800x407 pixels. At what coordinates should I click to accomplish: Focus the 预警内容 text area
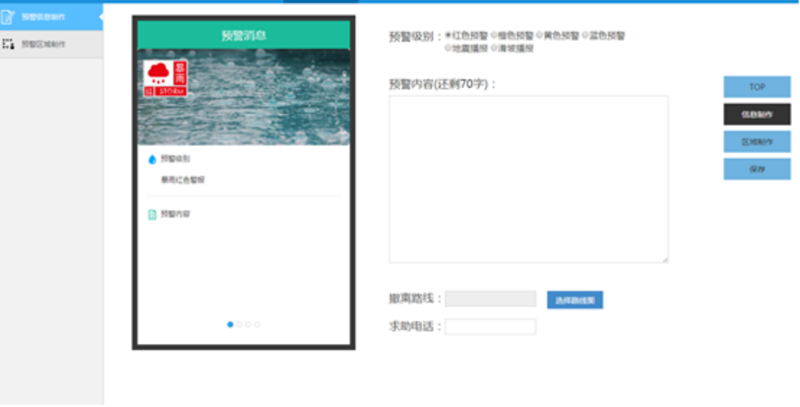[528, 179]
